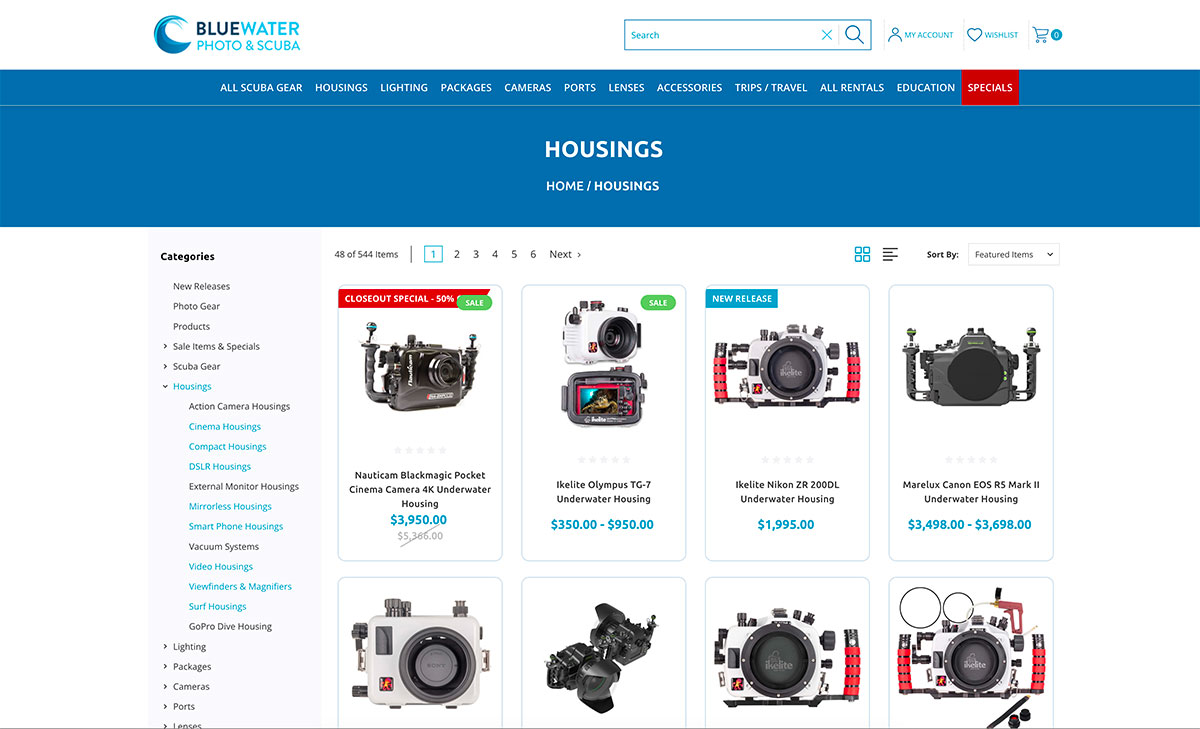Image resolution: width=1200 pixels, height=729 pixels.
Task: Open the DSLR Housings category link
Action: (x=218, y=466)
